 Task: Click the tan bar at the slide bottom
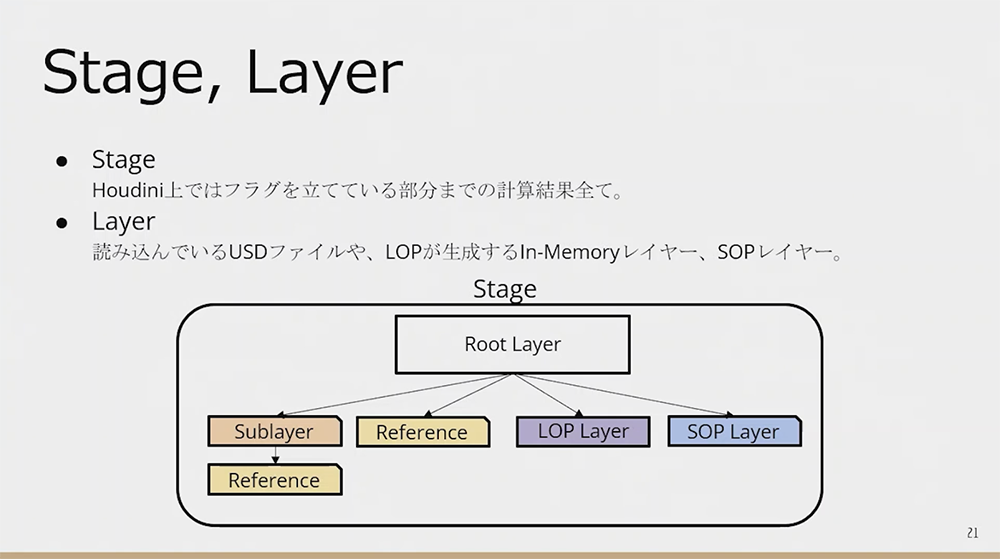500,555
